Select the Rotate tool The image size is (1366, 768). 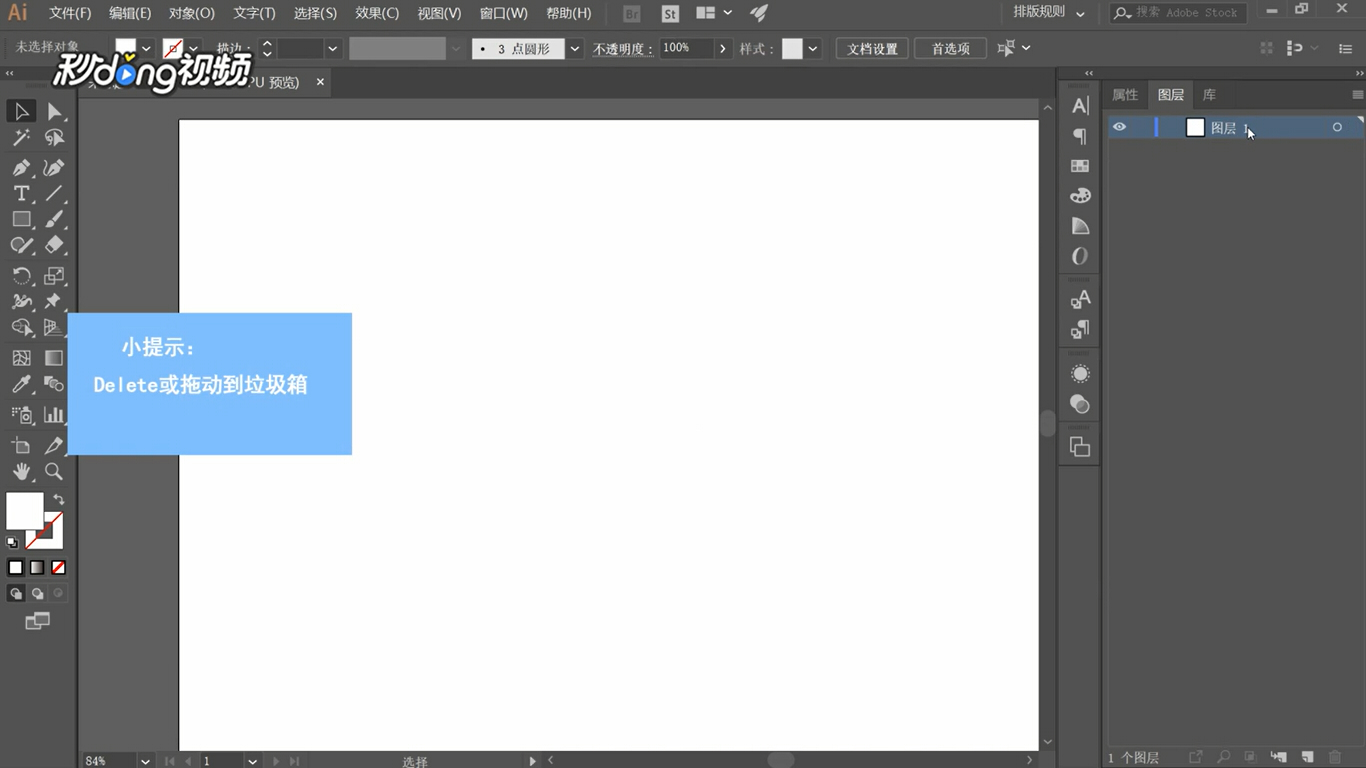point(21,275)
